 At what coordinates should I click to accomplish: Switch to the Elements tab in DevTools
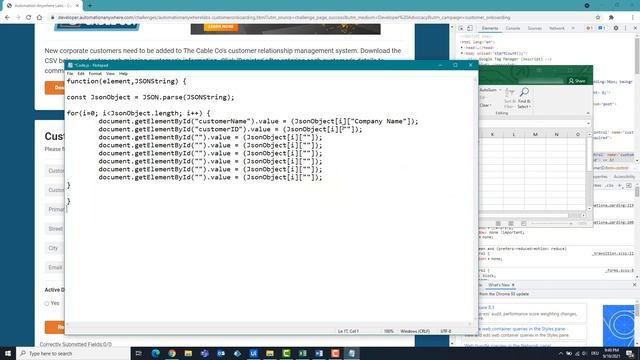(x=490, y=28)
